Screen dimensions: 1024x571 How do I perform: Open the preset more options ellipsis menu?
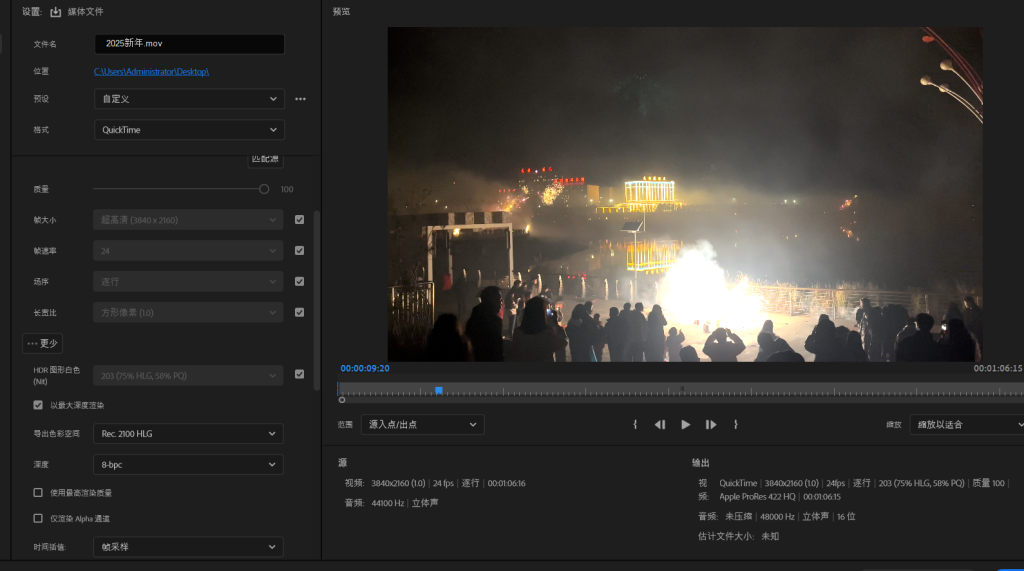(300, 99)
